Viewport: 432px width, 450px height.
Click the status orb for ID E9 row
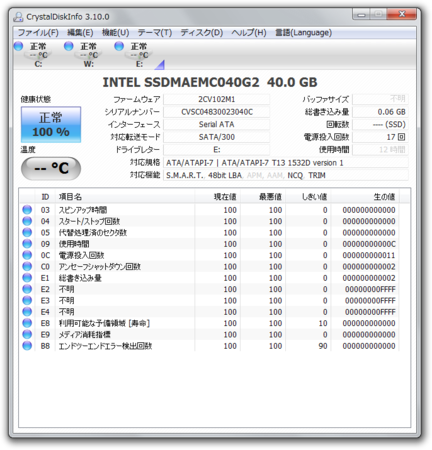coord(27,334)
